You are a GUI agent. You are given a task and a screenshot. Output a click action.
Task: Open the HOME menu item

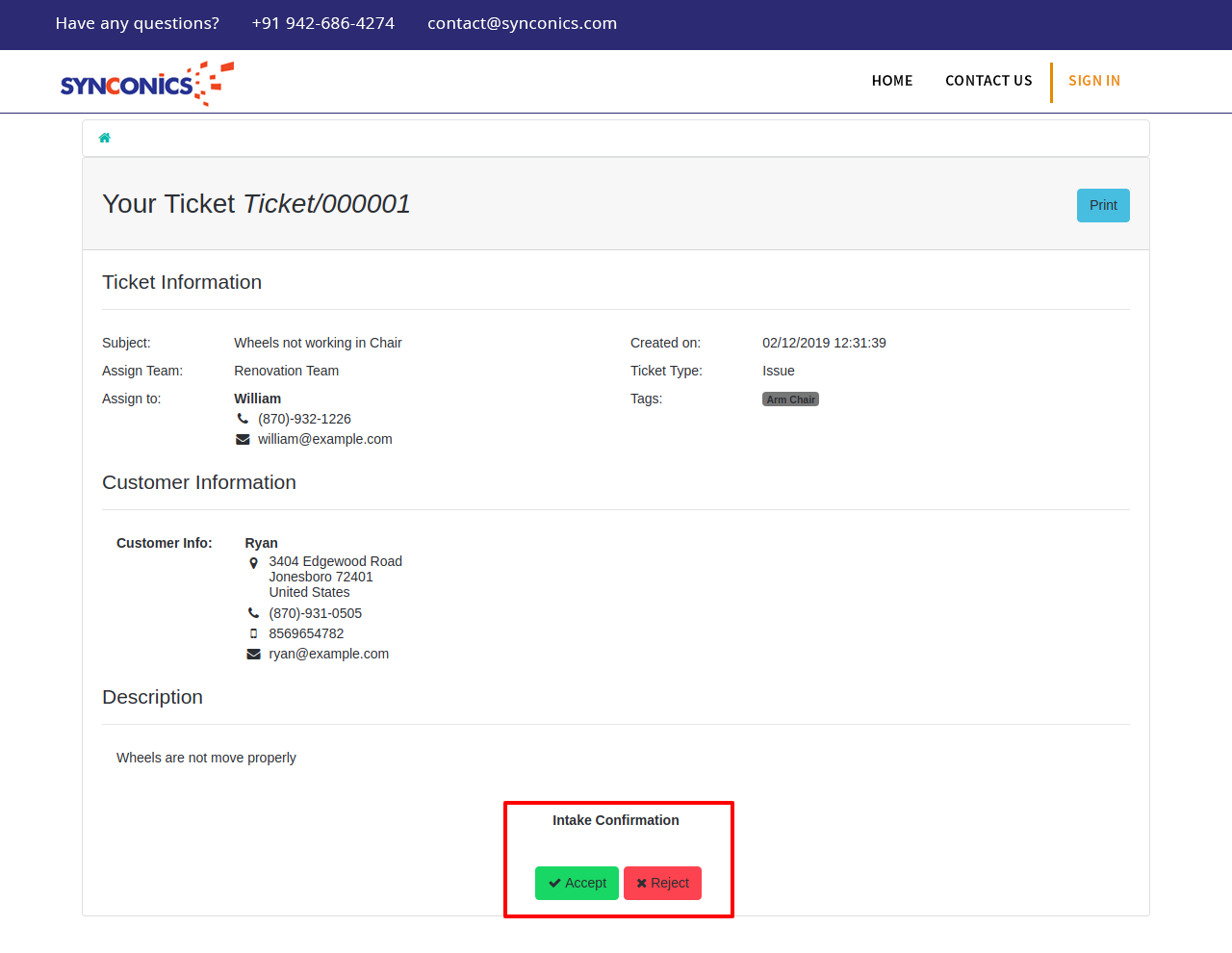click(891, 81)
